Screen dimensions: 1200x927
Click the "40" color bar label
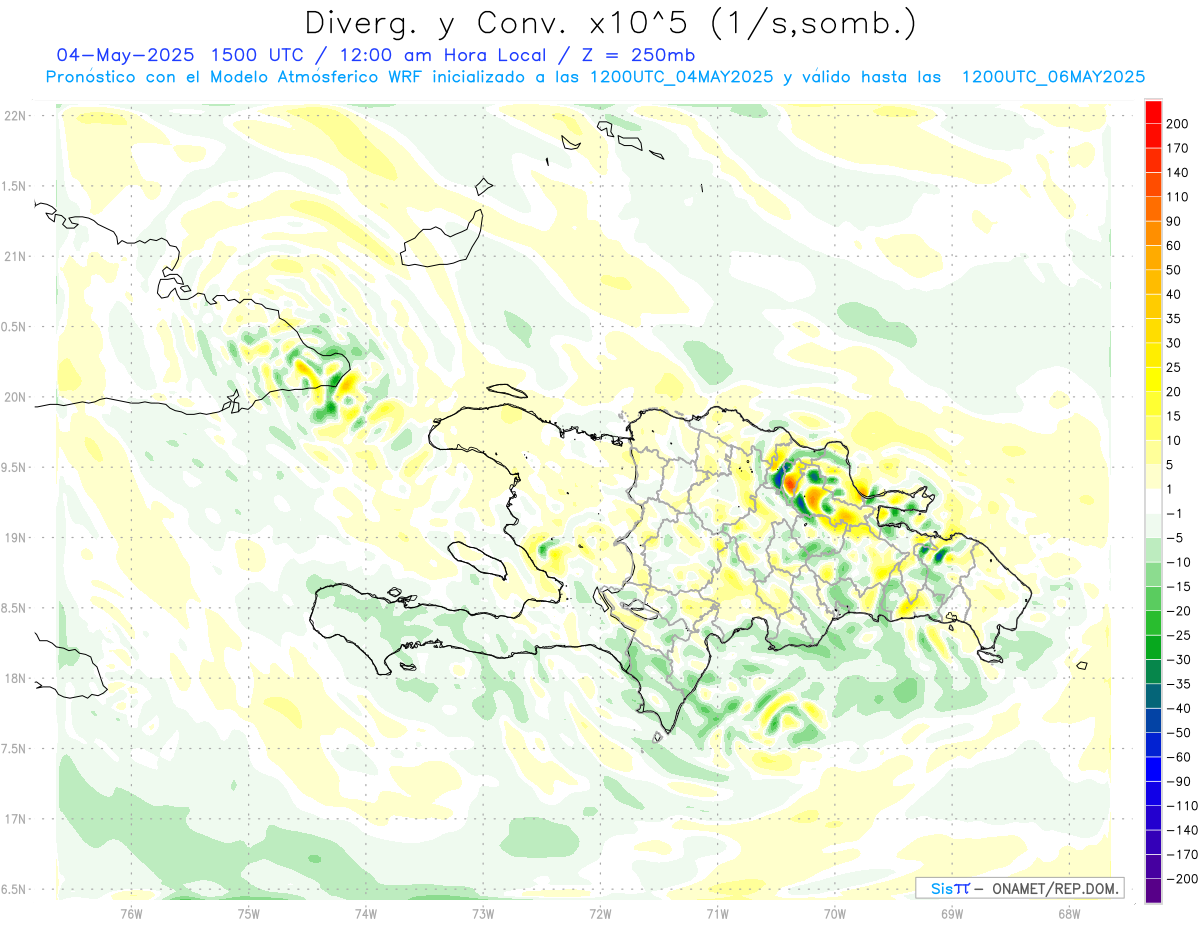pos(1174,294)
